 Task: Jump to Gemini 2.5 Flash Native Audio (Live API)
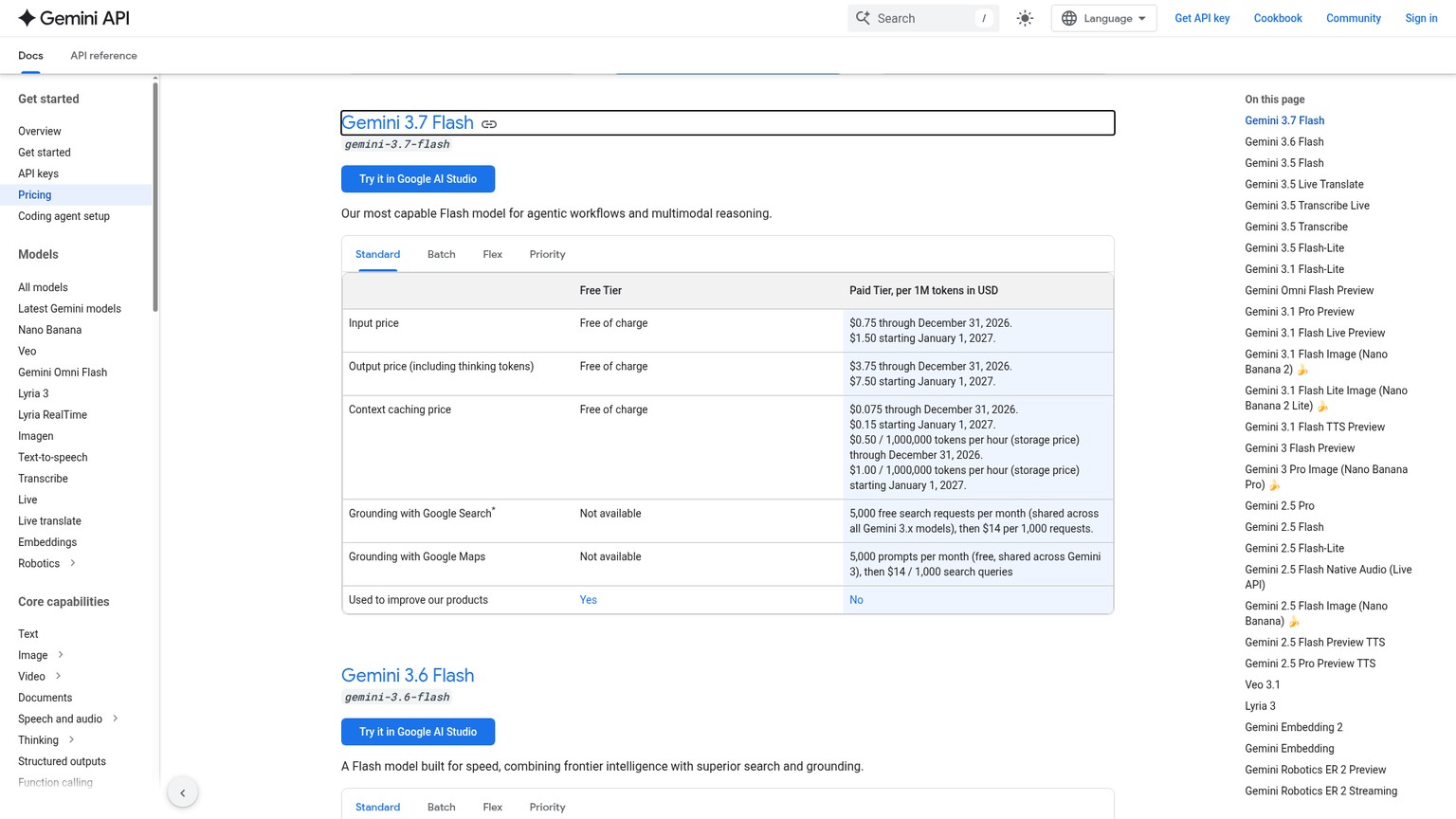(x=1328, y=577)
